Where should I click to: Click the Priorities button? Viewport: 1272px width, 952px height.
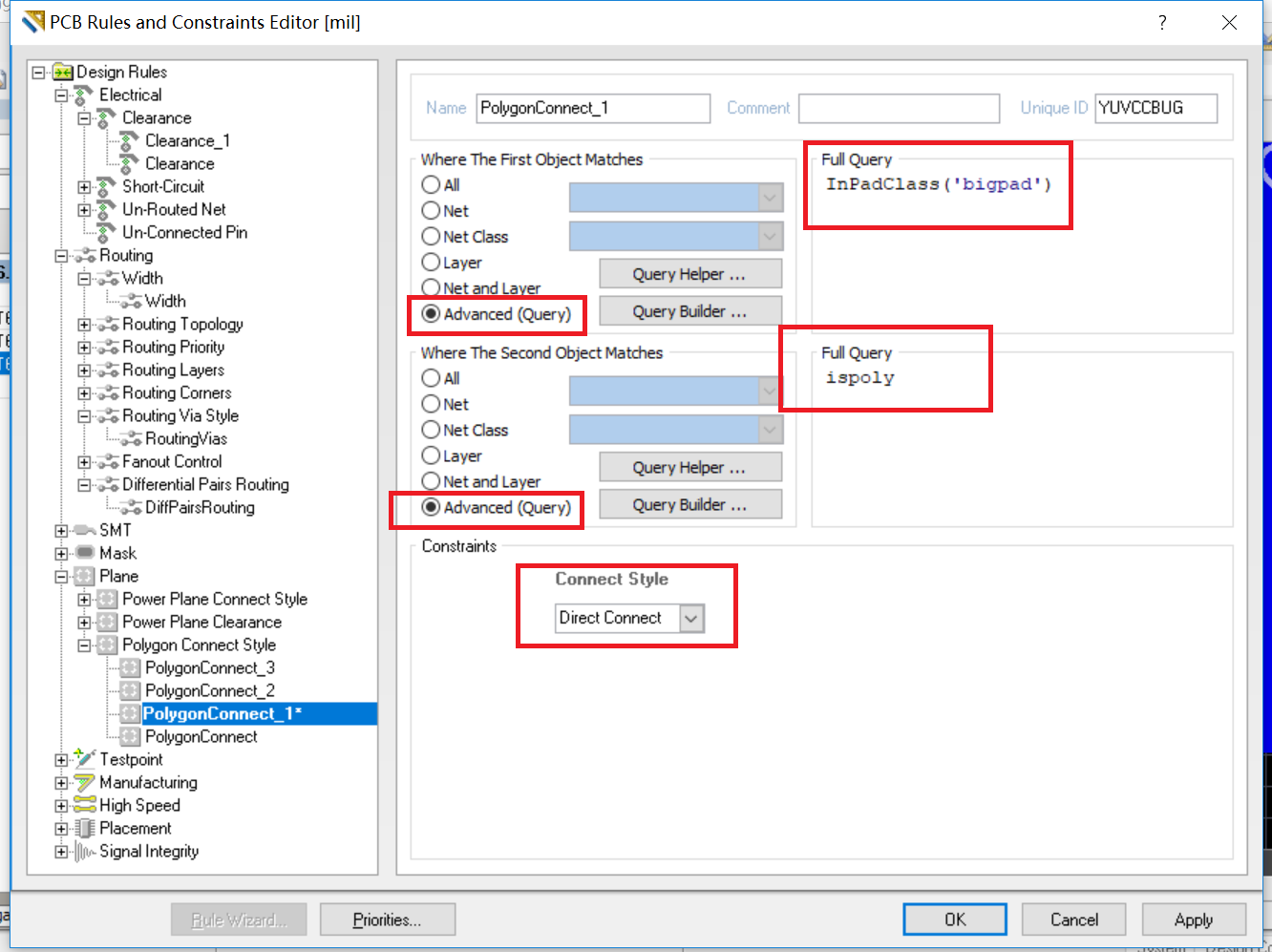[387, 920]
